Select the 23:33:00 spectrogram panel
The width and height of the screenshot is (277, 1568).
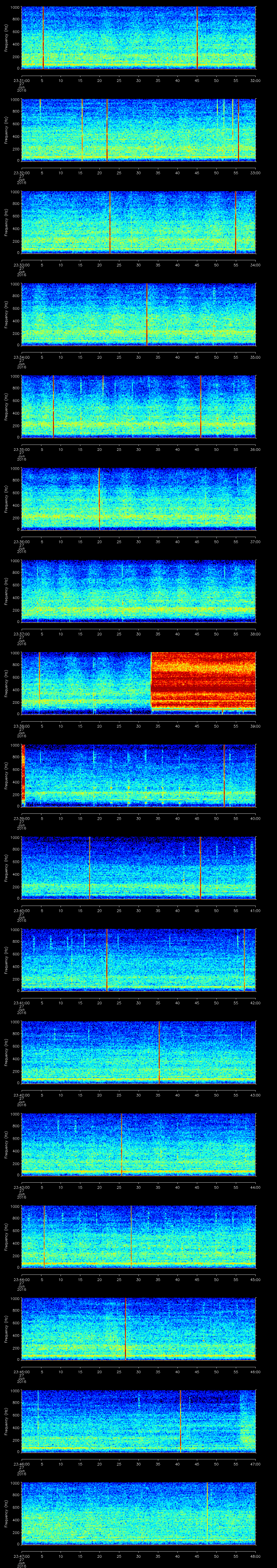pyautogui.click(x=138, y=222)
